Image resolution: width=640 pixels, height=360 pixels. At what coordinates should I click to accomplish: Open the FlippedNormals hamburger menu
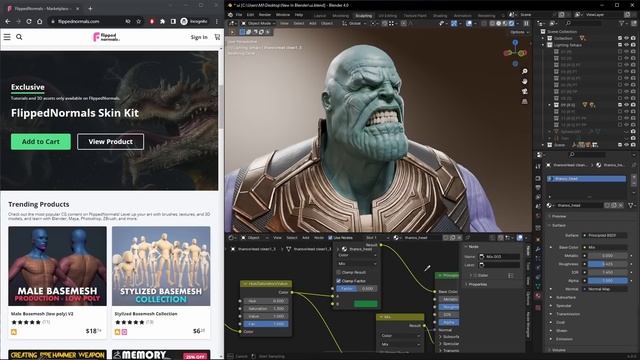click(x=7, y=37)
